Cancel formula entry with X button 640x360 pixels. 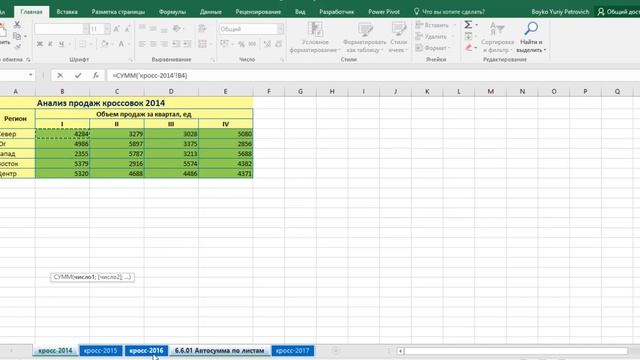60,76
